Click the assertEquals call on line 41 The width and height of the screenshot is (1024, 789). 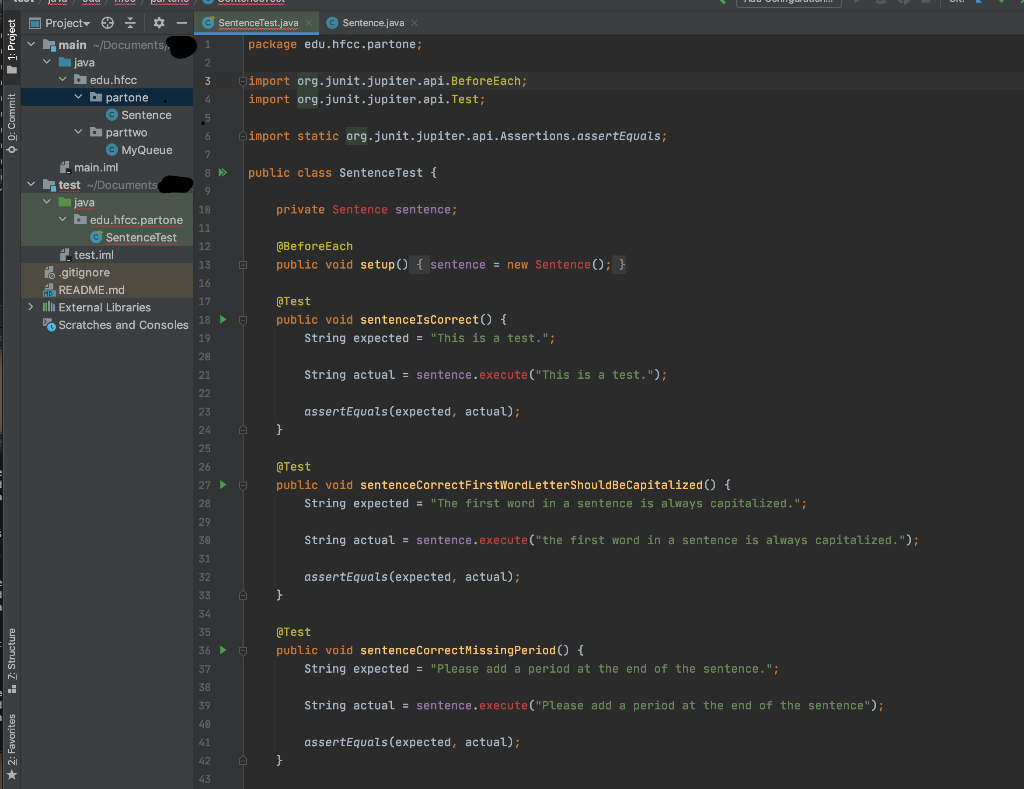(x=346, y=742)
